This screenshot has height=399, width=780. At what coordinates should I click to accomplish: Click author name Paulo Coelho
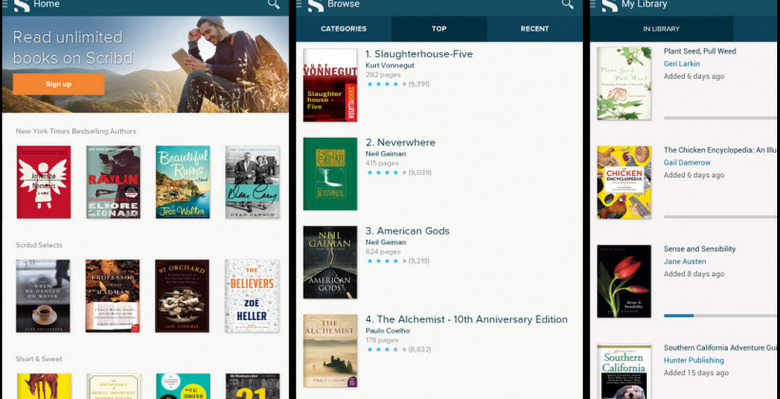[x=387, y=331]
